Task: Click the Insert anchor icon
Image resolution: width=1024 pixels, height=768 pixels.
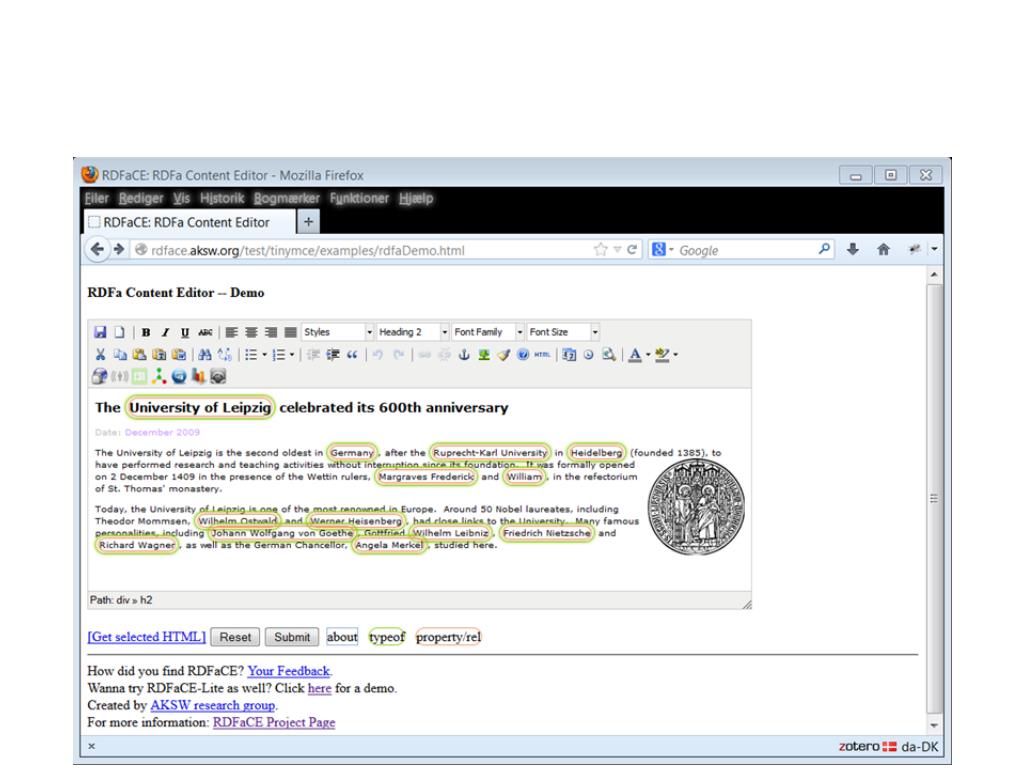Action: coord(464,355)
